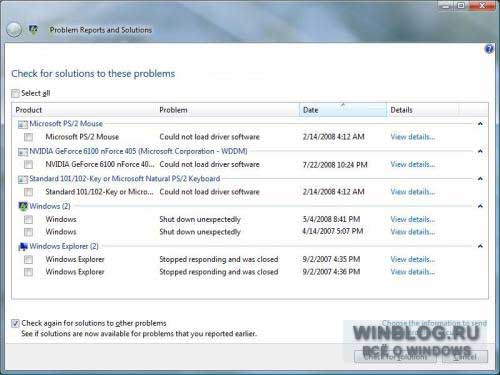500x375 pixels.
Task: Check the NVIDIA GeForce 6100 row checkbox
Action: pyautogui.click(x=28, y=164)
